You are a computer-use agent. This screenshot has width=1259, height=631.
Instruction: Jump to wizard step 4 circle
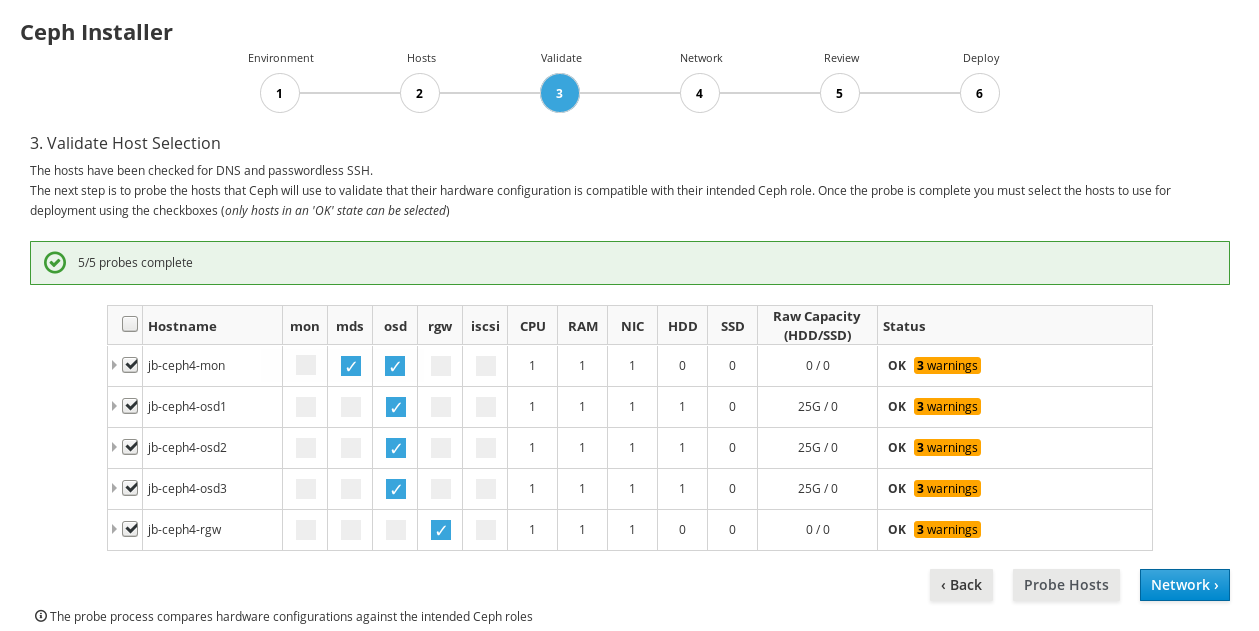[x=700, y=93]
